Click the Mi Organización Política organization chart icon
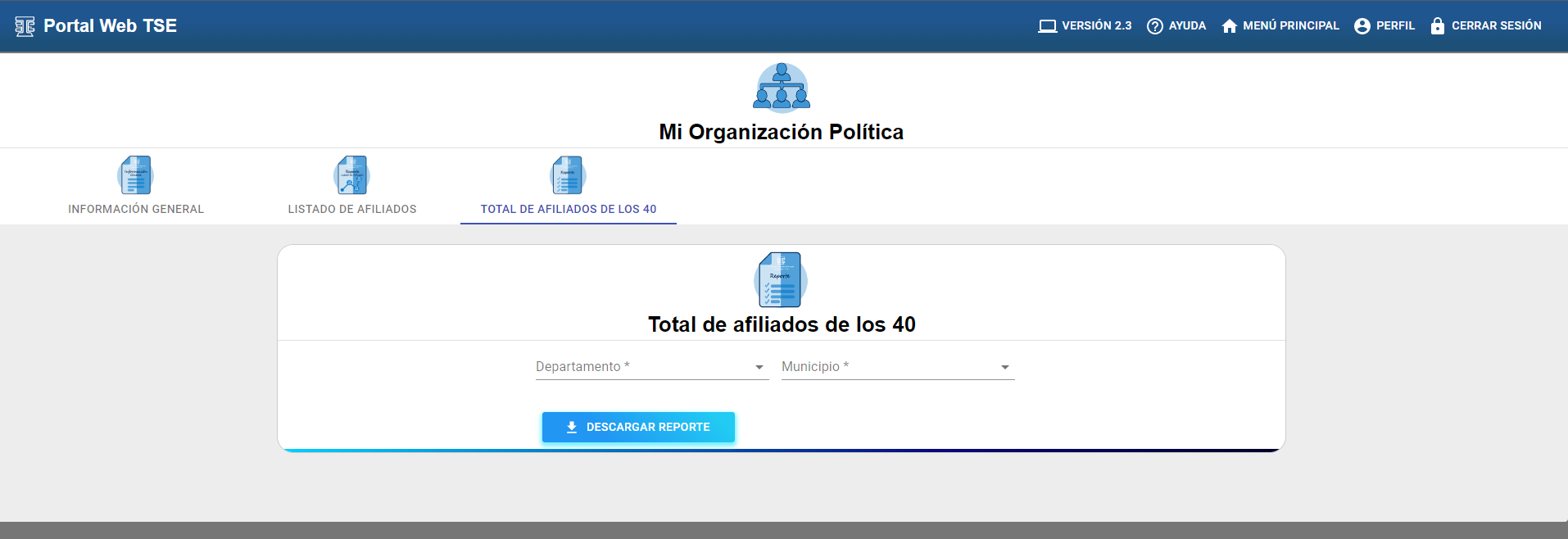The width and height of the screenshot is (1568, 539). coord(781,87)
